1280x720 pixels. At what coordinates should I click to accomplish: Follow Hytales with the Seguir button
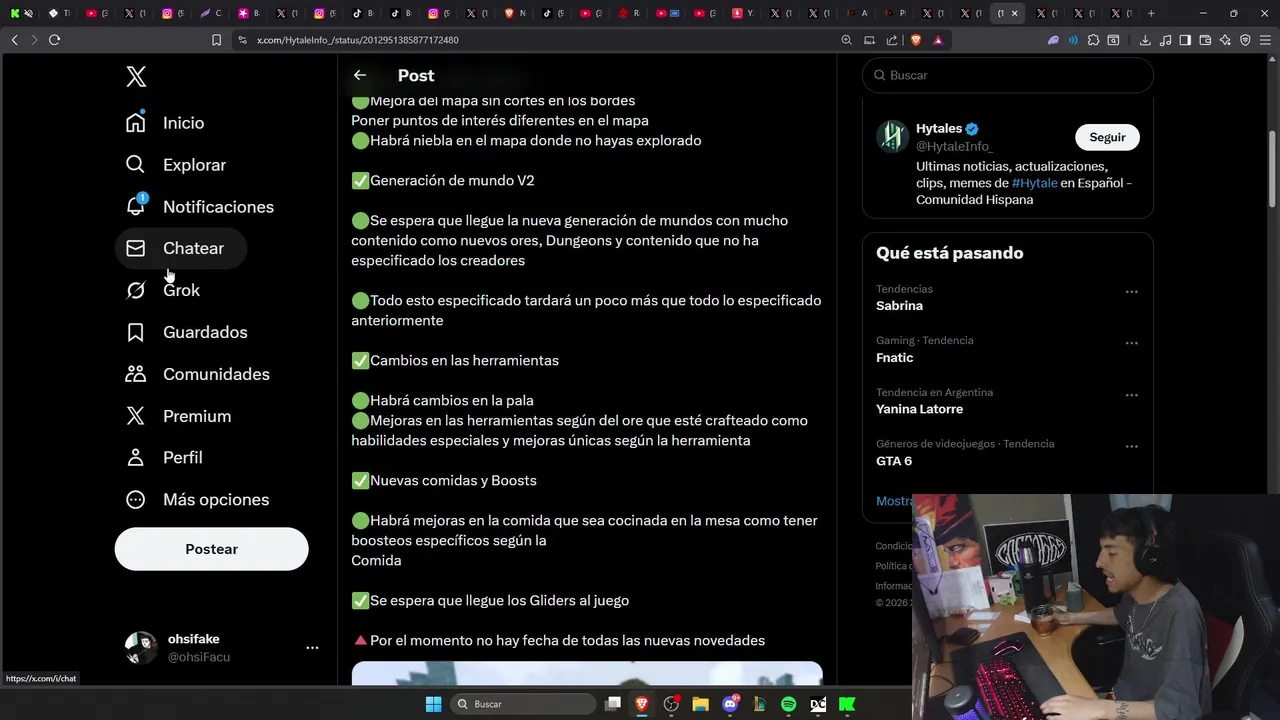pos(1107,137)
